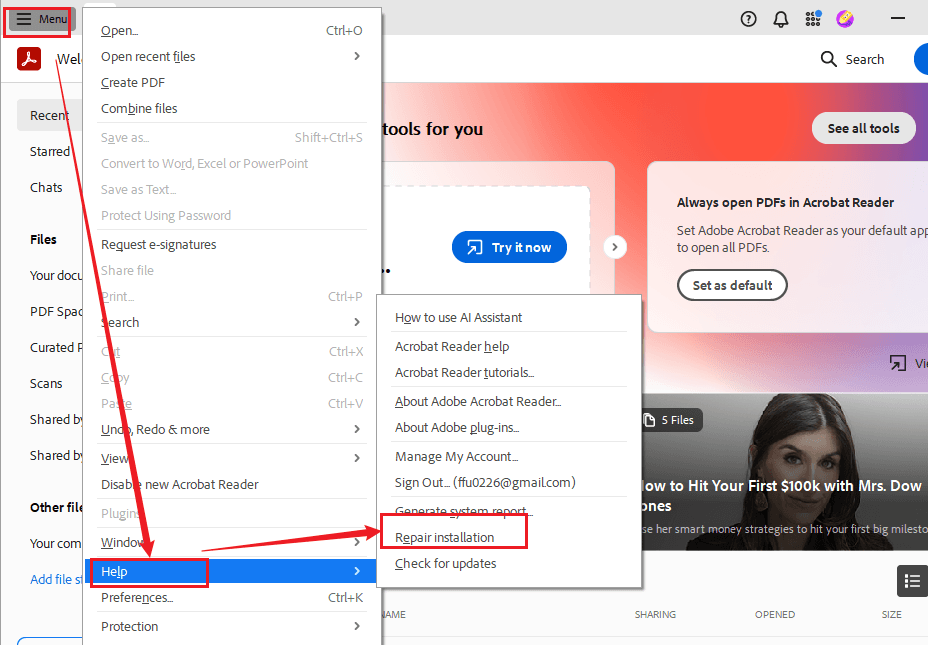The height and width of the screenshot is (645, 928).
Task: Expand the Window submenu arrow
Action: click(356, 542)
